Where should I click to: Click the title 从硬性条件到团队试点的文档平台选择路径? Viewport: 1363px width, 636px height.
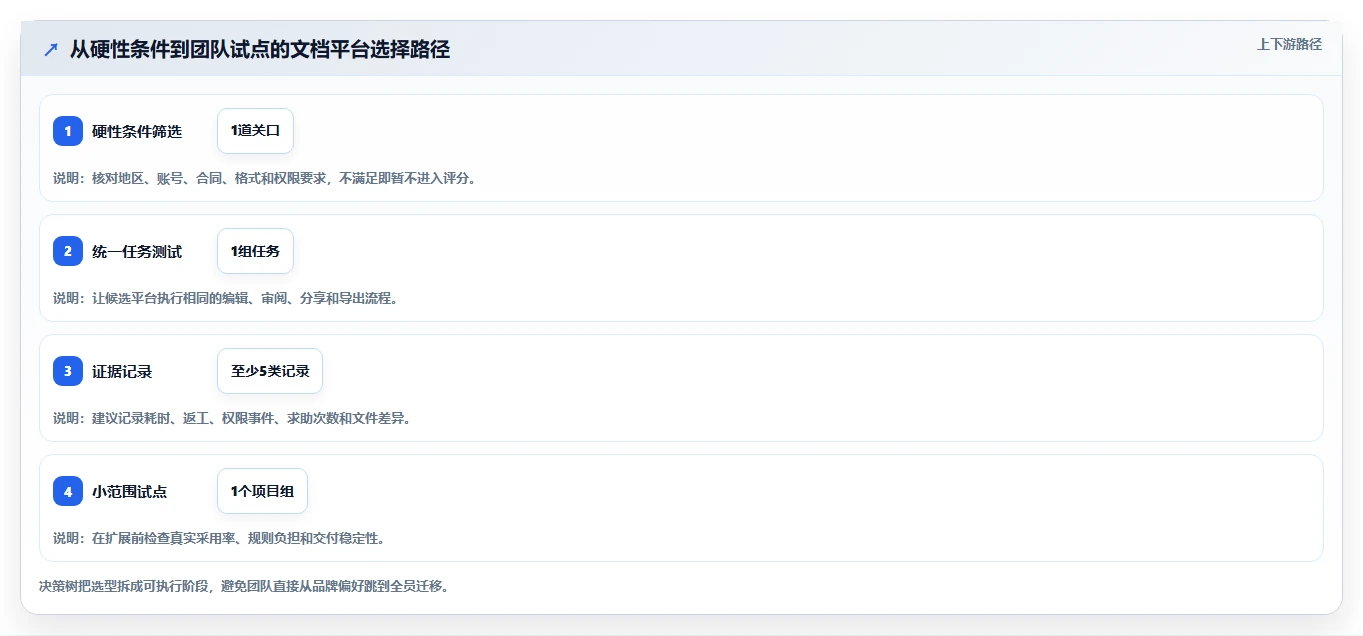260,50
